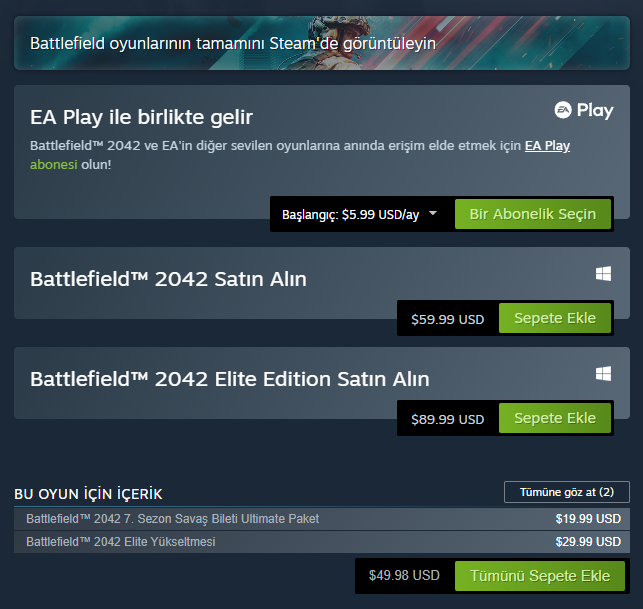
Task: Select Battlefield 2042 Elite Yükseltmesi row
Action: point(322,542)
